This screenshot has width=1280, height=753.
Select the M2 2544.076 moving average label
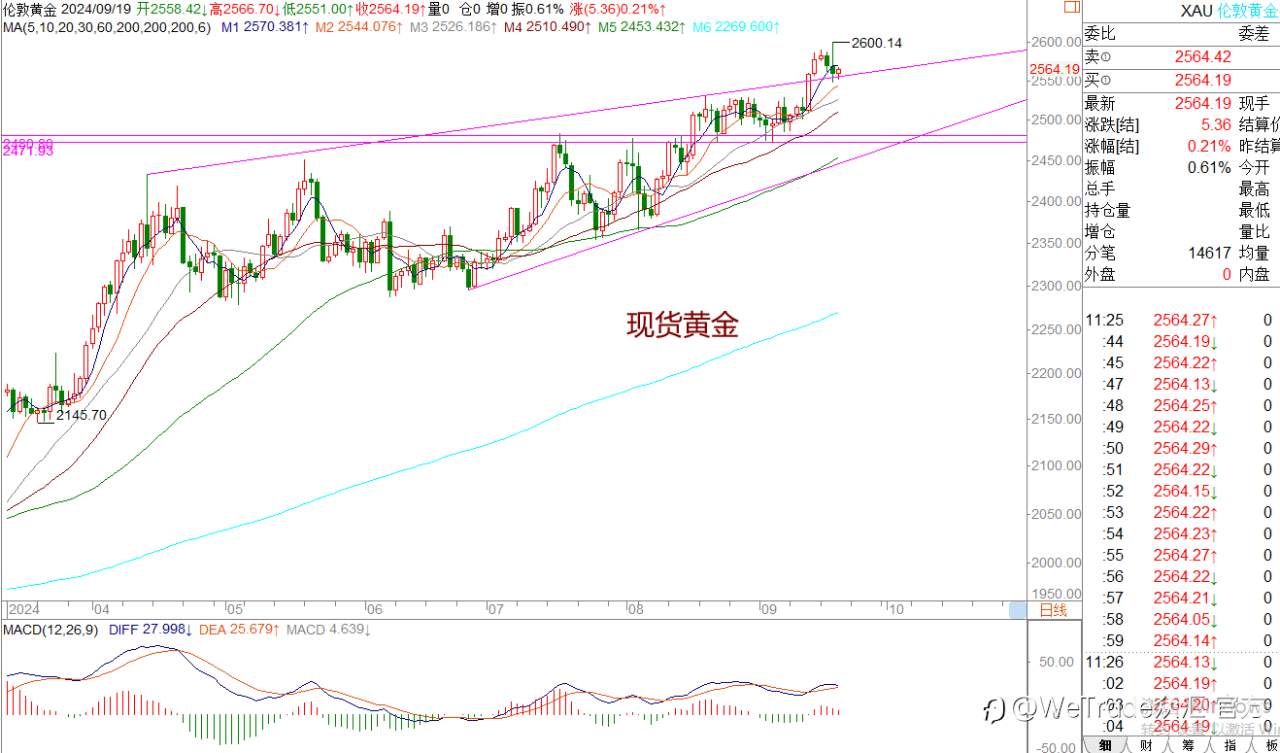coord(358,26)
